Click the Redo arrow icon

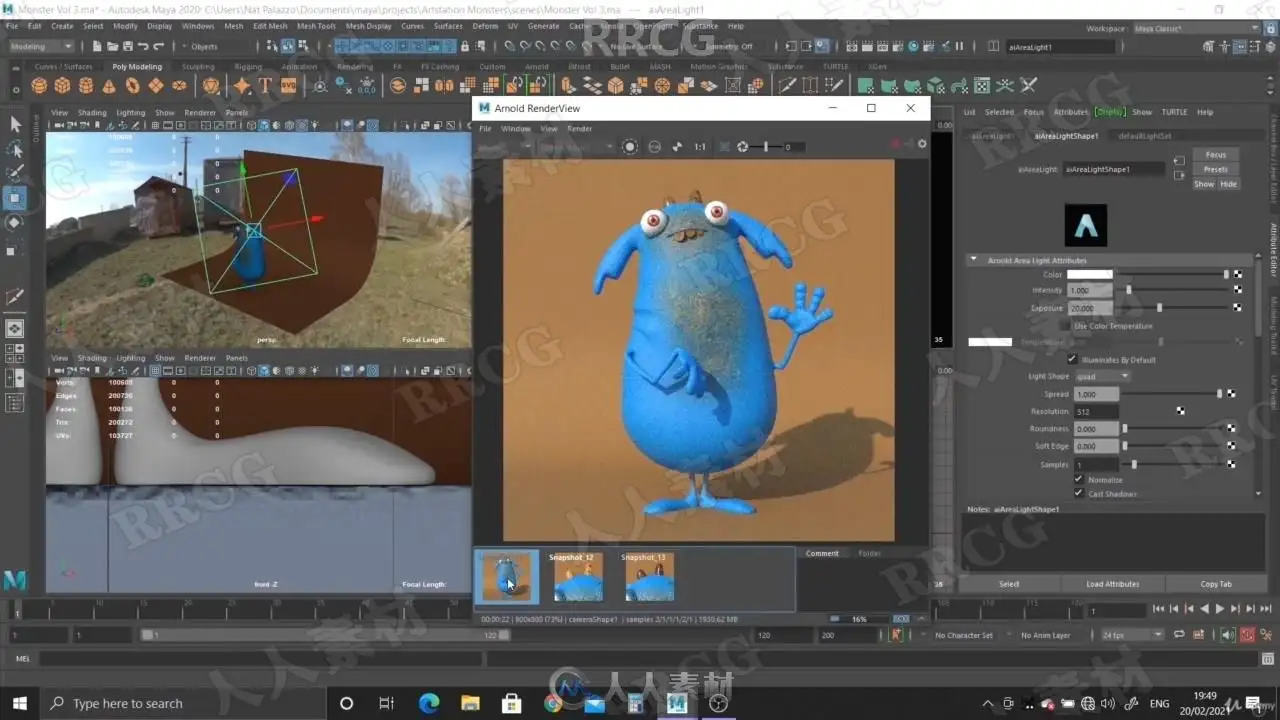pyautogui.click(x=158, y=46)
